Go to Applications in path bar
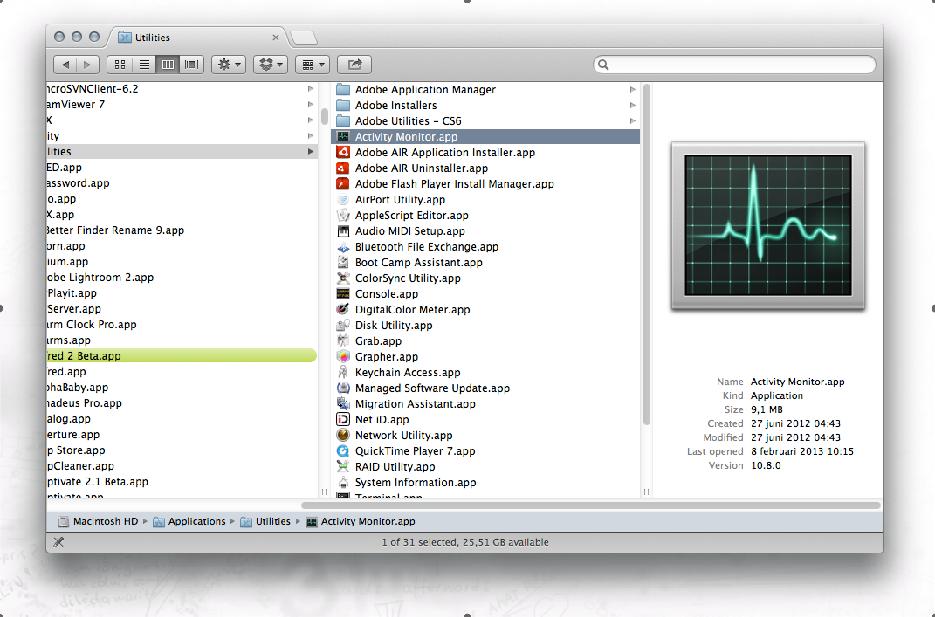Image resolution: width=935 pixels, height=617 pixels. point(190,522)
